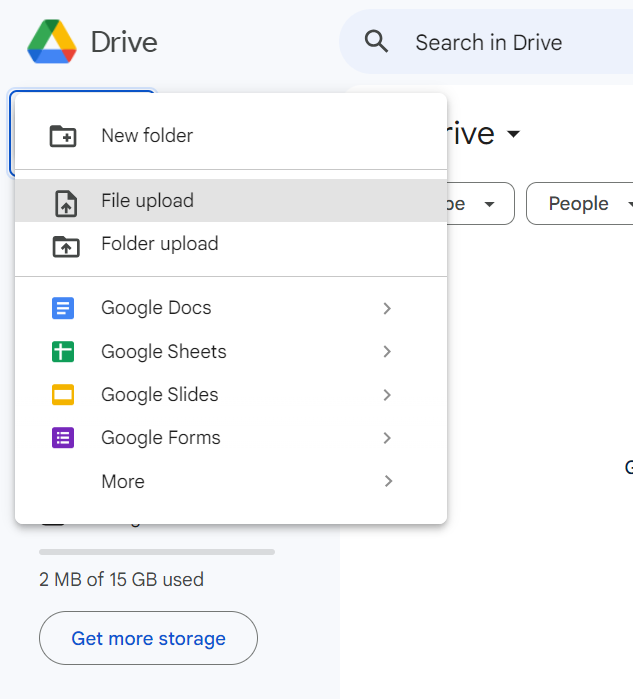
Task: Open the Type filter dropdown
Action: click(x=481, y=204)
